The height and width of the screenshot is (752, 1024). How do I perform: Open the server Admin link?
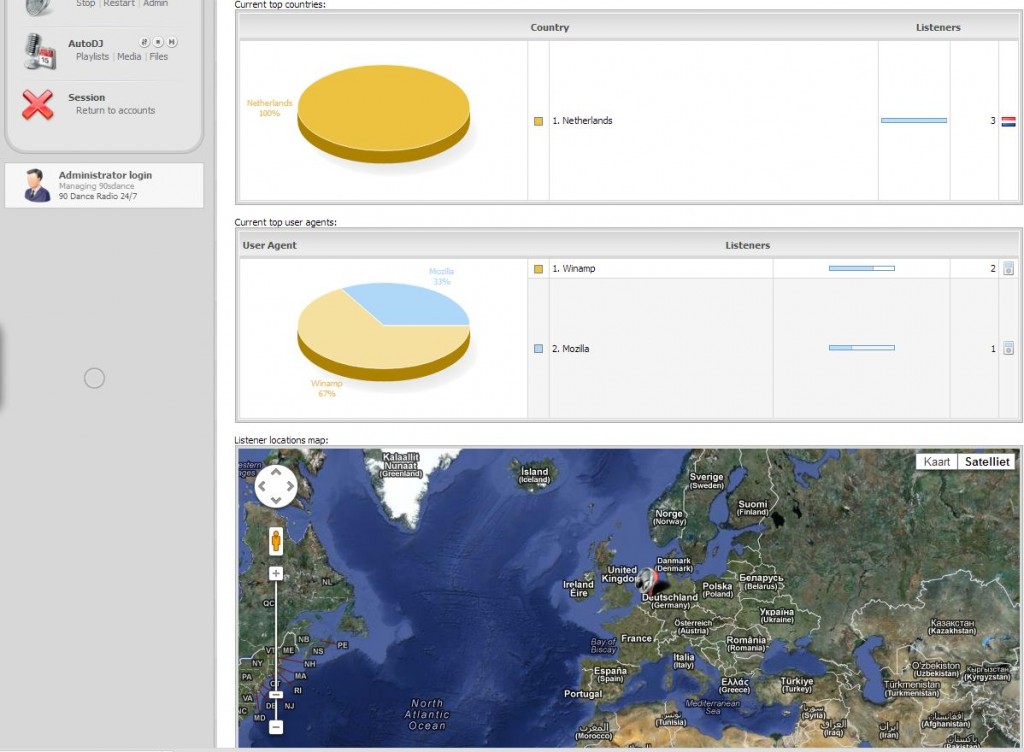tap(155, 3)
